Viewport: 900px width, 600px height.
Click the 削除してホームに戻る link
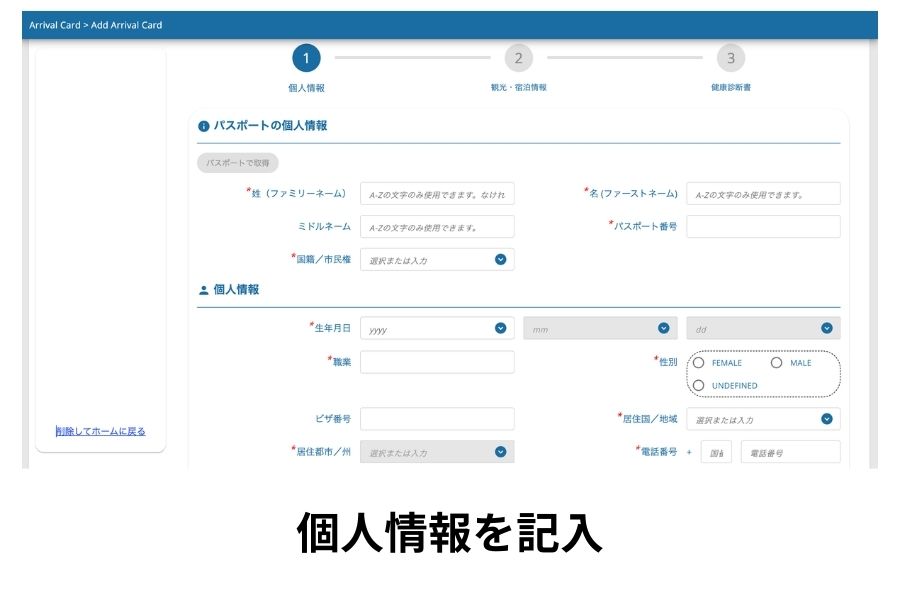pyautogui.click(x=101, y=432)
